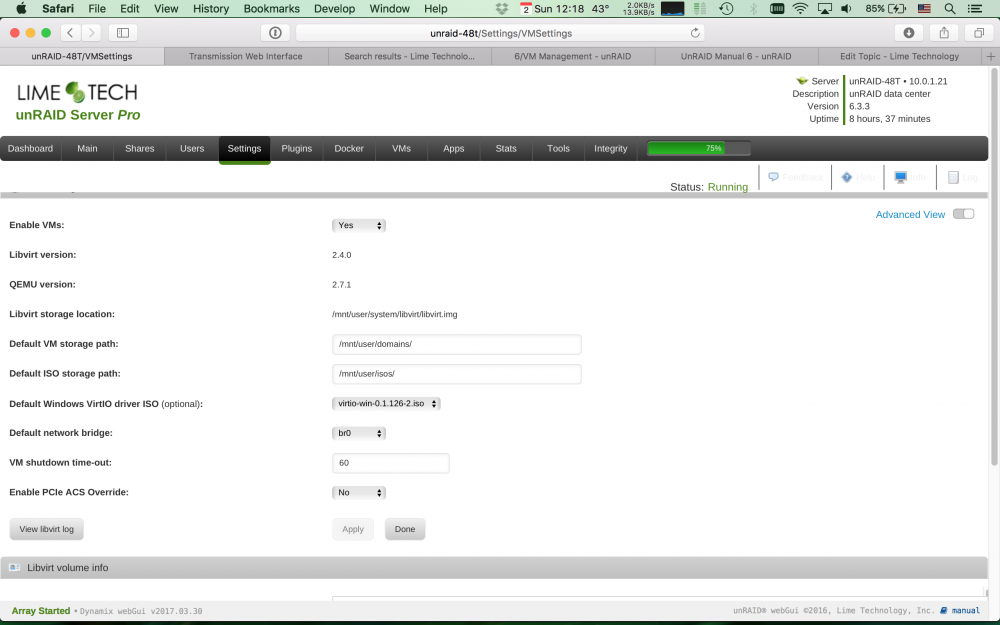Click the View libvirt log button
The image size is (1000, 625).
[47, 529]
